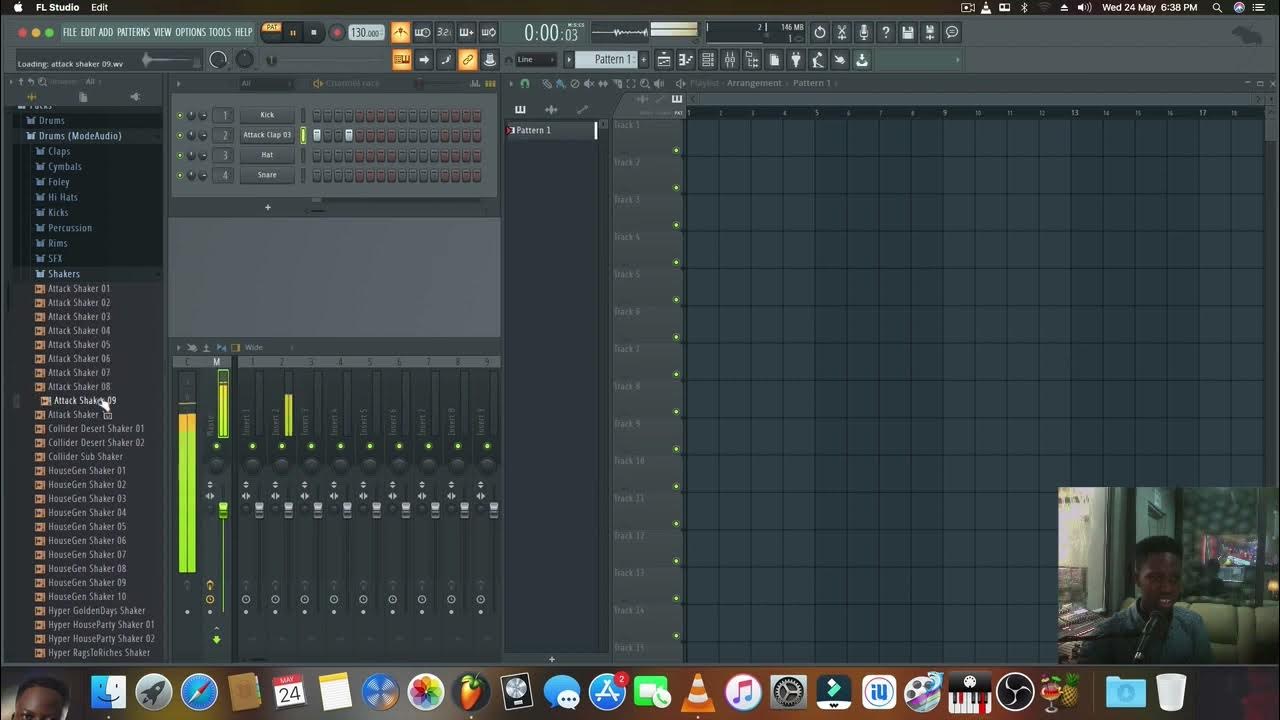Toggle PAT/SONG mode switch
Image resolution: width=1280 pixels, height=720 pixels.
point(271,32)
